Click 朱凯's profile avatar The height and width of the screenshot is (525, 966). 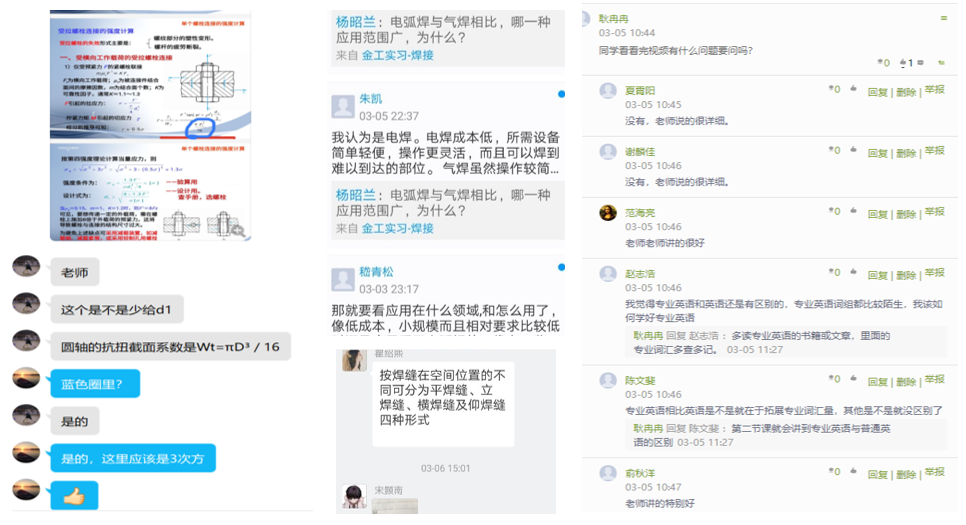point(343,106)
